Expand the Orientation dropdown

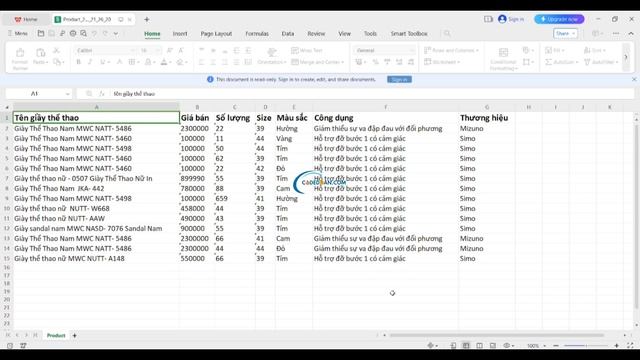point(272,62)
